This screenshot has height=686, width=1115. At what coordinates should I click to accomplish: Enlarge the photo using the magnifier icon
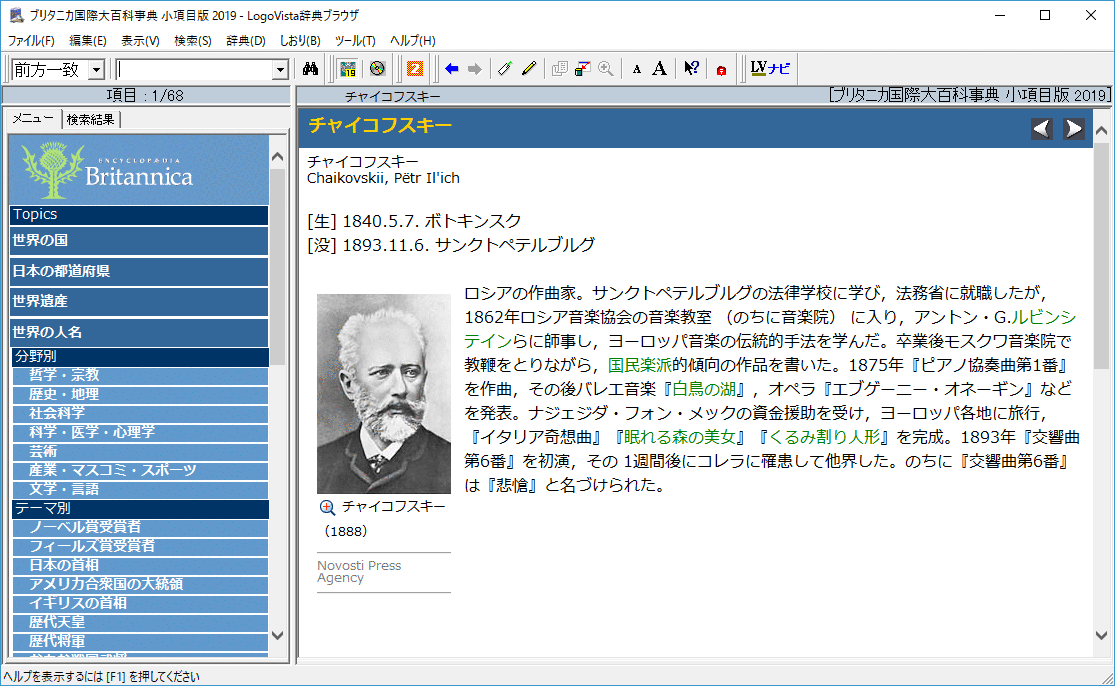coord(327,508)
